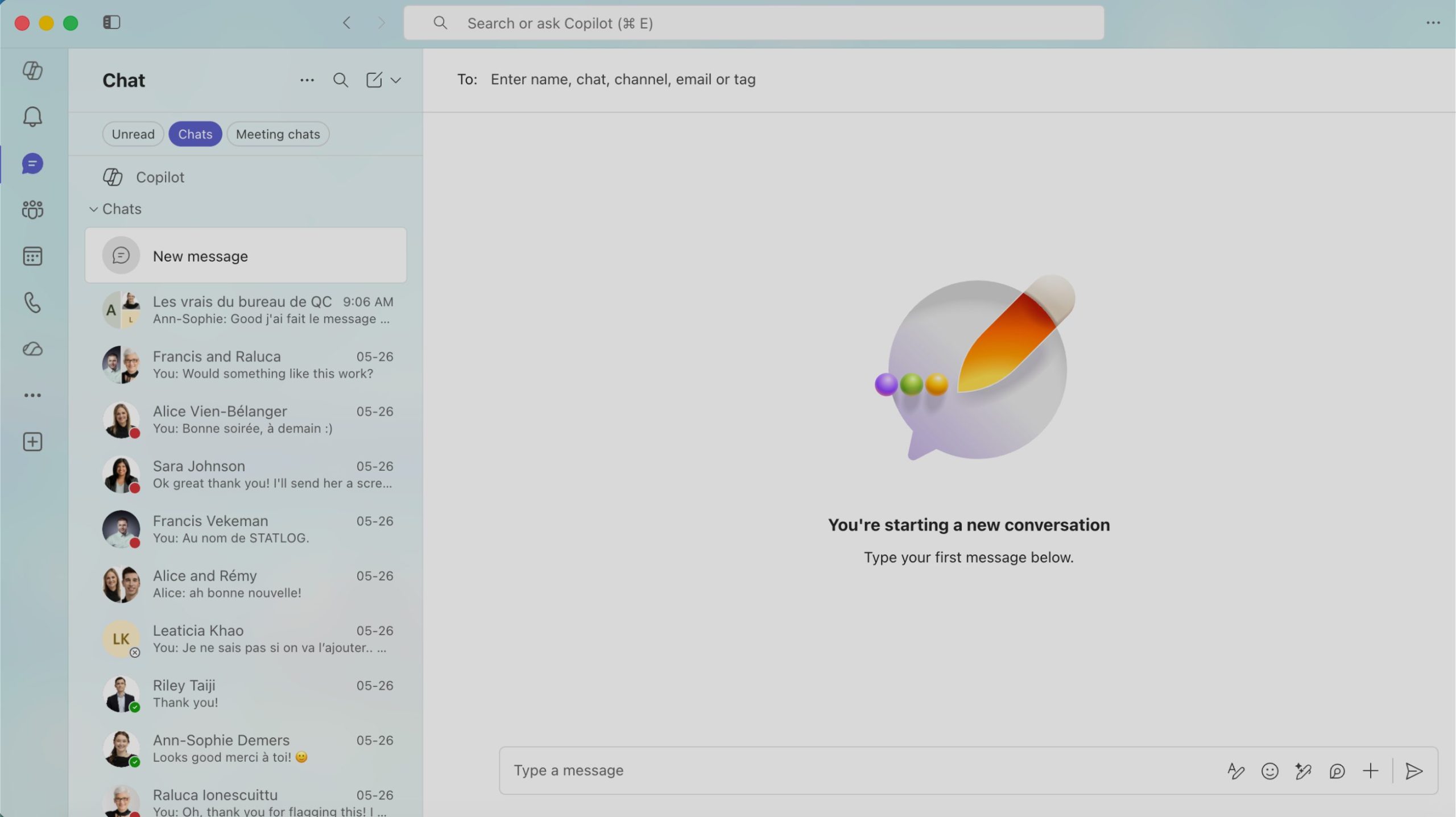Open the Riley Taiji conversation
The width and height of the screenshot is (1456, 817).
[246, 694]
